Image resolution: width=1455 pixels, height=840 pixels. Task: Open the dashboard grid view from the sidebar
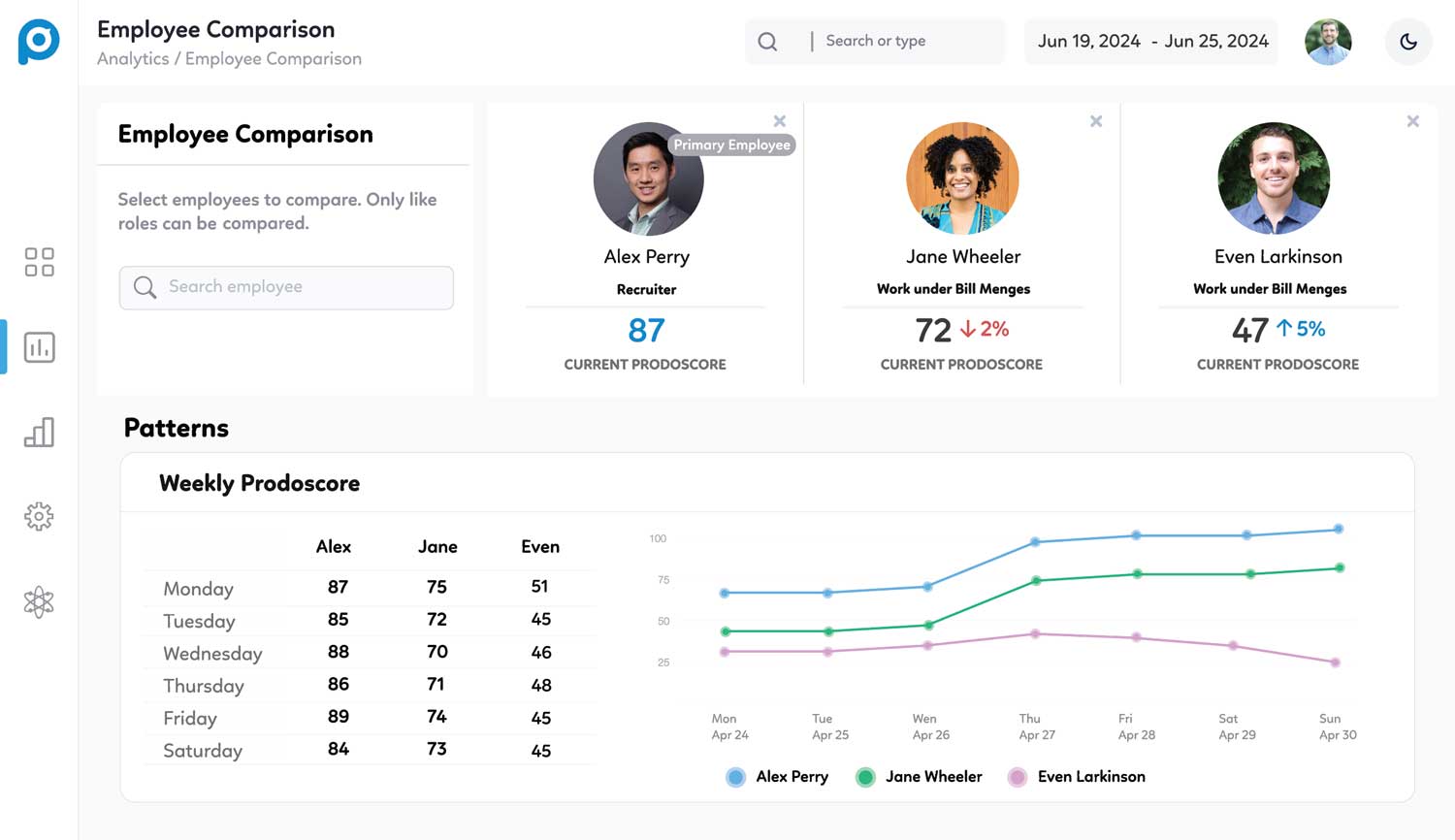[39, 262]
